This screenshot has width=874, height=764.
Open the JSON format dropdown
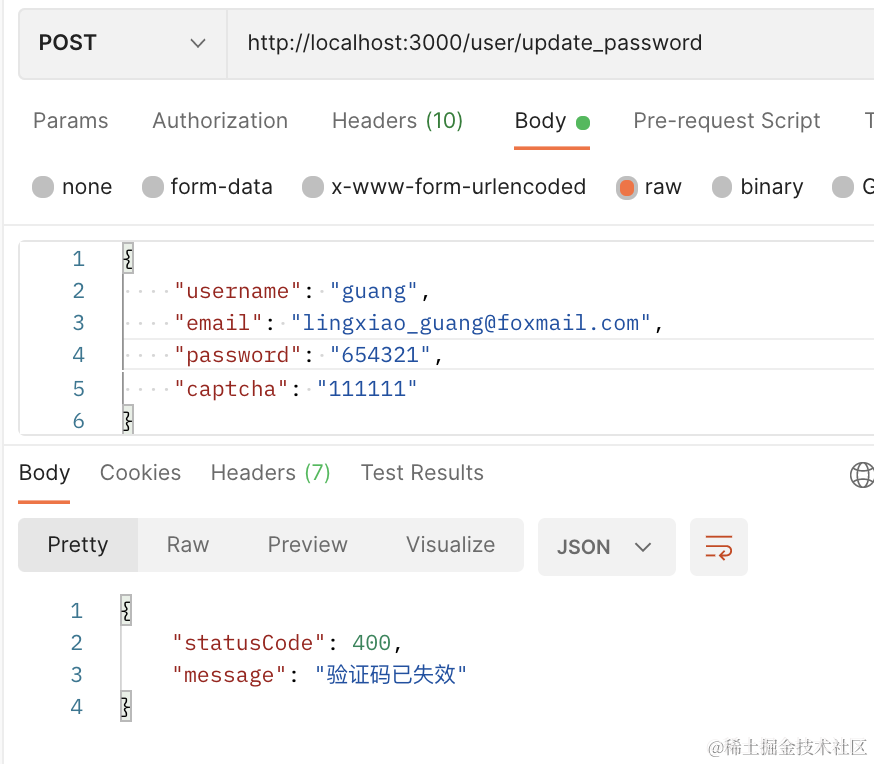tap(605, 546)
